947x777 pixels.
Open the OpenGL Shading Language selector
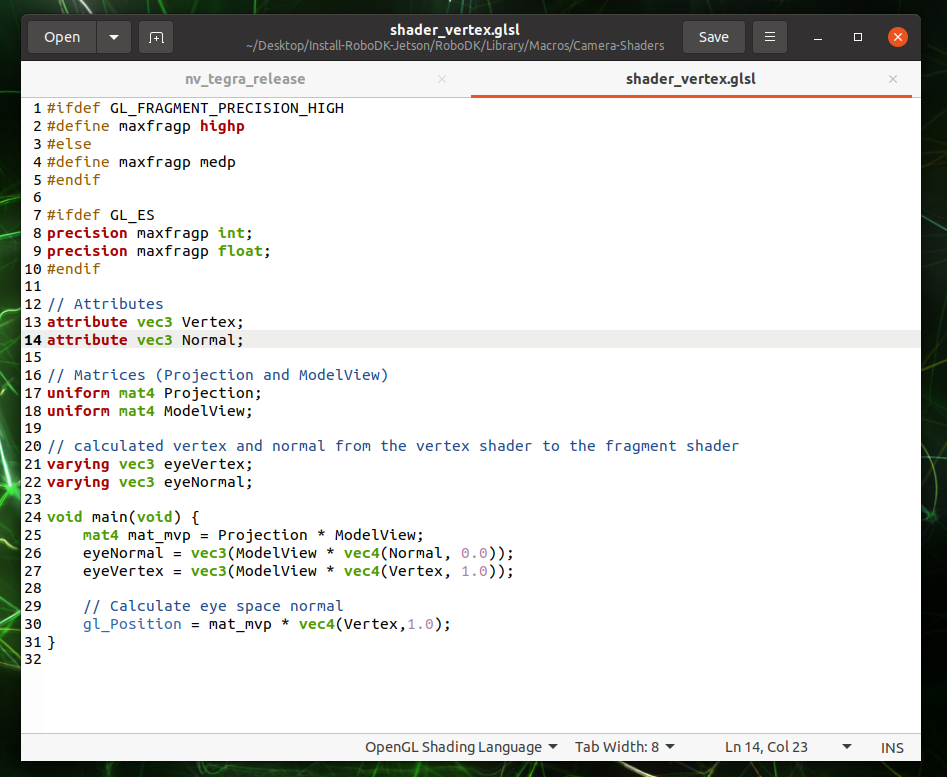[460, 747]
